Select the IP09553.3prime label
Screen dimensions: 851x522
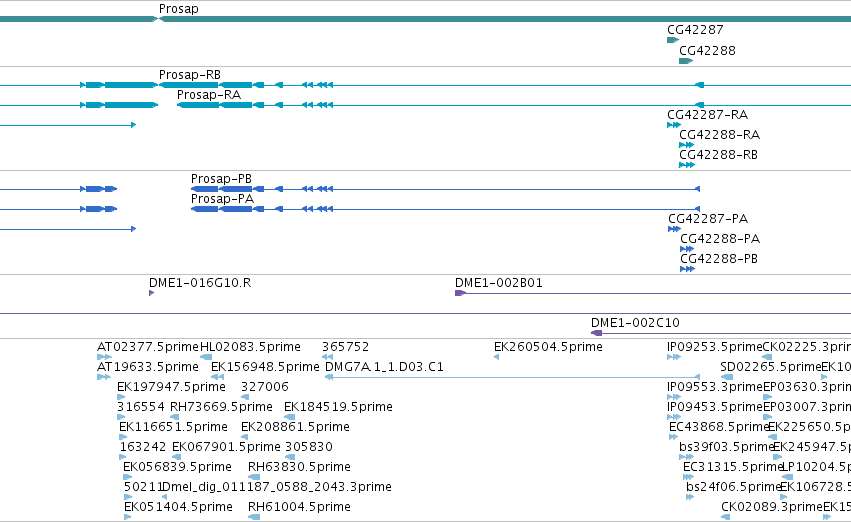point(714,387)
